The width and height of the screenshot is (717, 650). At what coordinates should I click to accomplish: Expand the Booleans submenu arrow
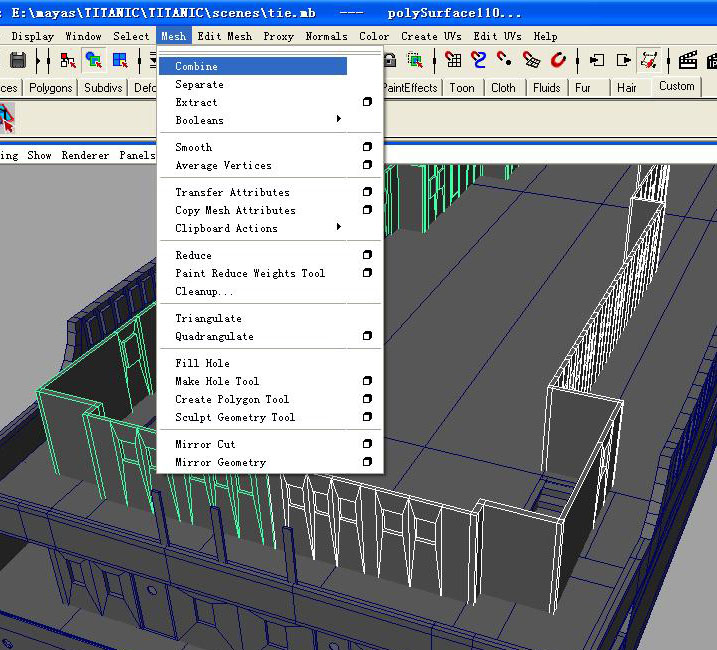pos(339,119)
